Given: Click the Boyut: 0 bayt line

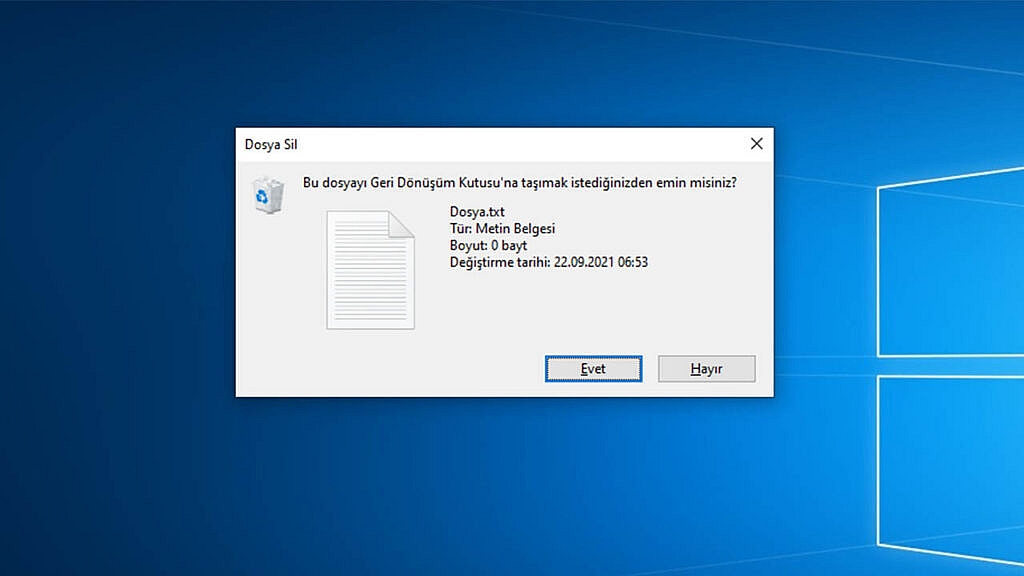Looking at the screenshot, I should [488, 245].
